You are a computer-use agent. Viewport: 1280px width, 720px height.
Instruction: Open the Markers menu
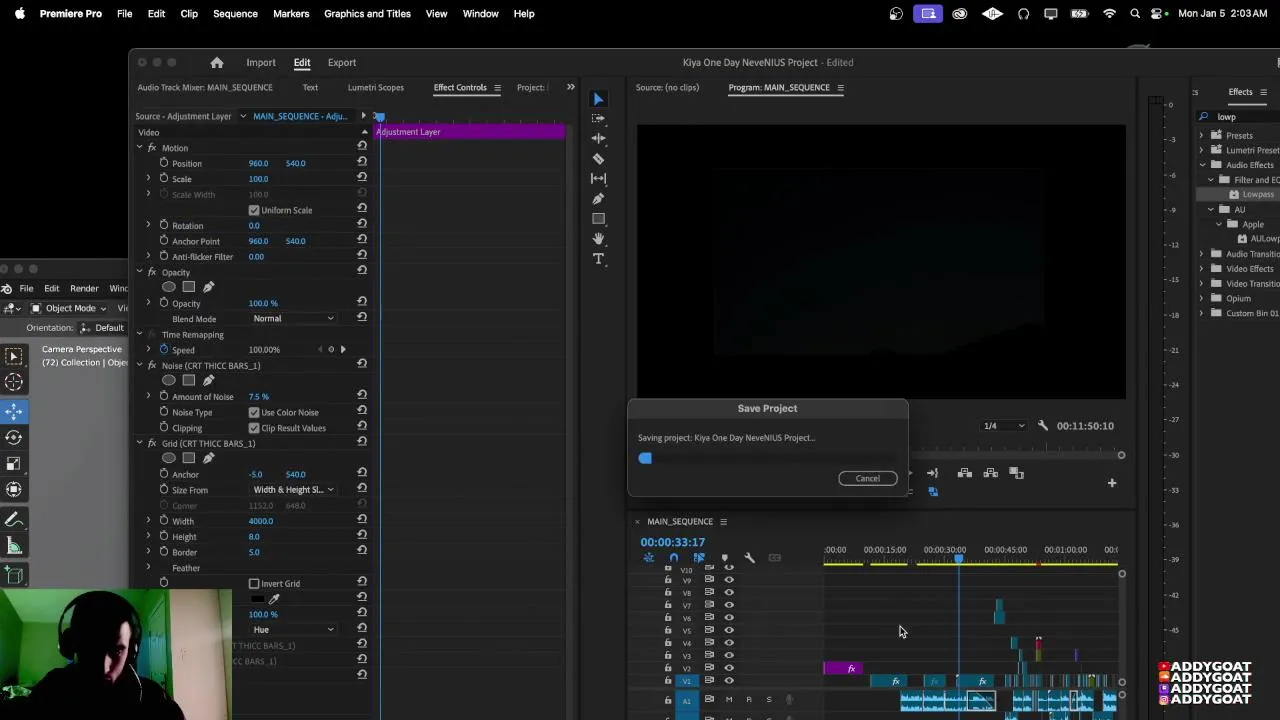[x=291, y=14]
